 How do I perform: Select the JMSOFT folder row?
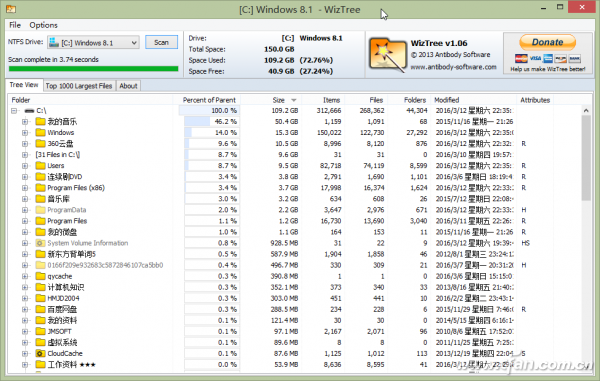295,331
